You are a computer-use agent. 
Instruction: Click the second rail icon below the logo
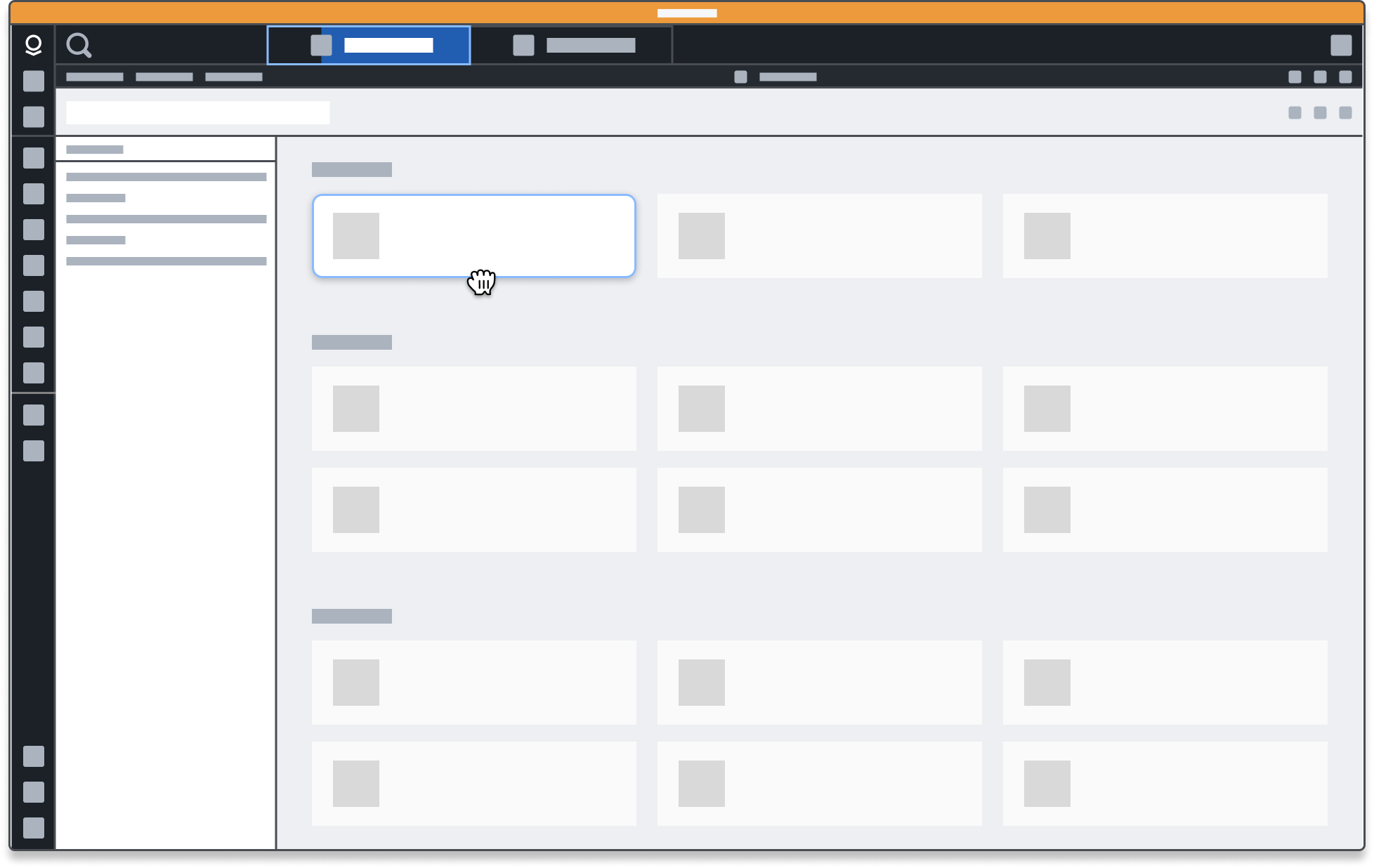click(x=34, y=117)
